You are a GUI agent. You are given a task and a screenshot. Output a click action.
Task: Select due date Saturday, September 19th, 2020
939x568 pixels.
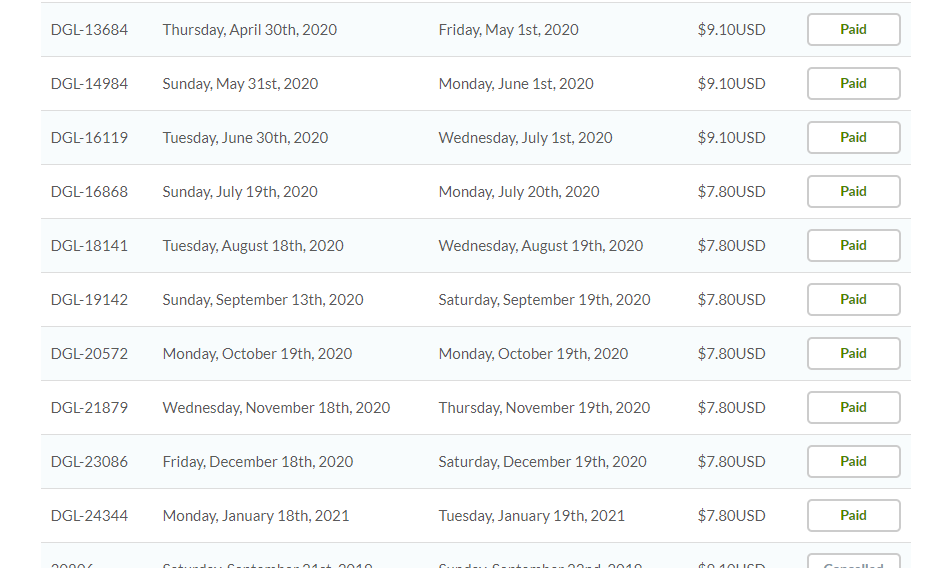tap(544, 300)
